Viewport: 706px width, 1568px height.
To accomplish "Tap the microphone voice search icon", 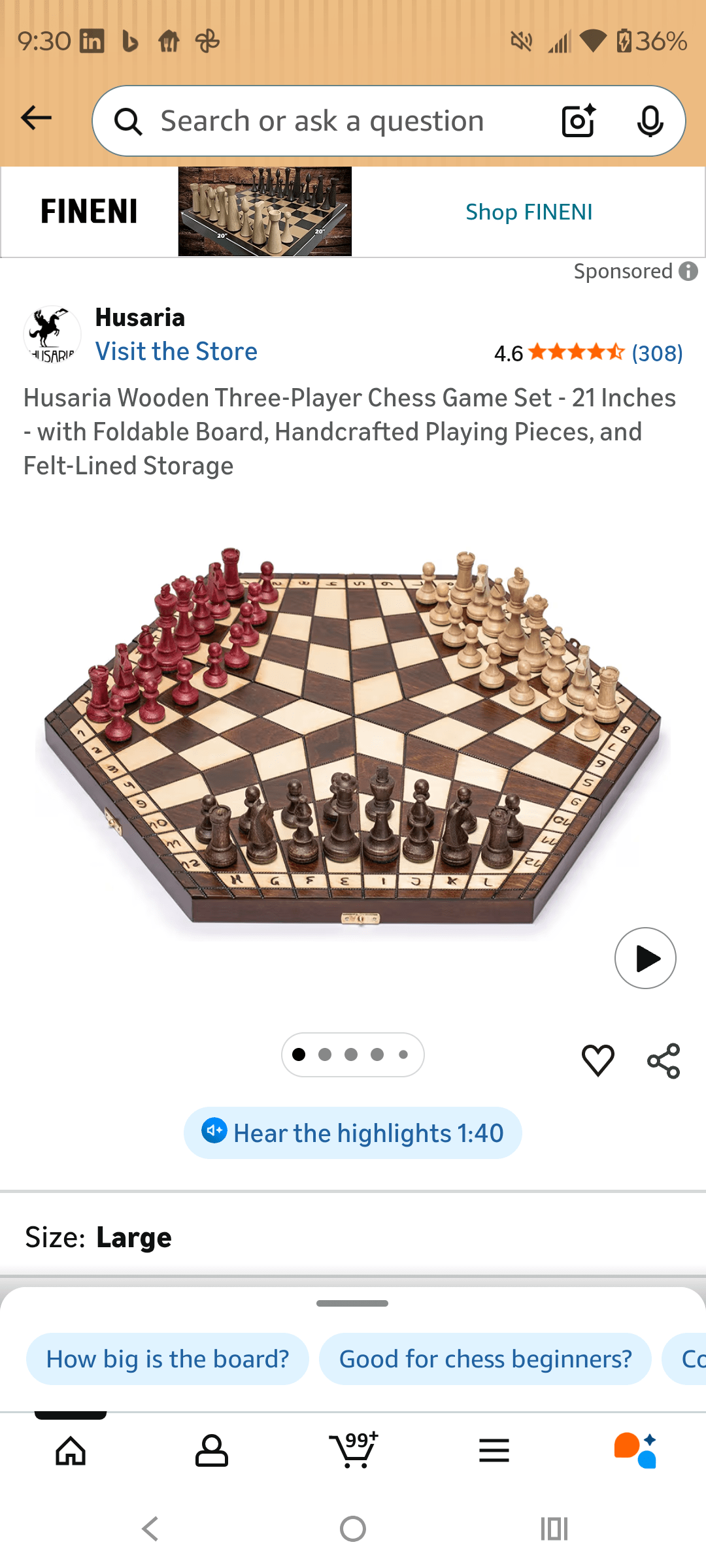I will pyautogui.click(x=650, y=121).
